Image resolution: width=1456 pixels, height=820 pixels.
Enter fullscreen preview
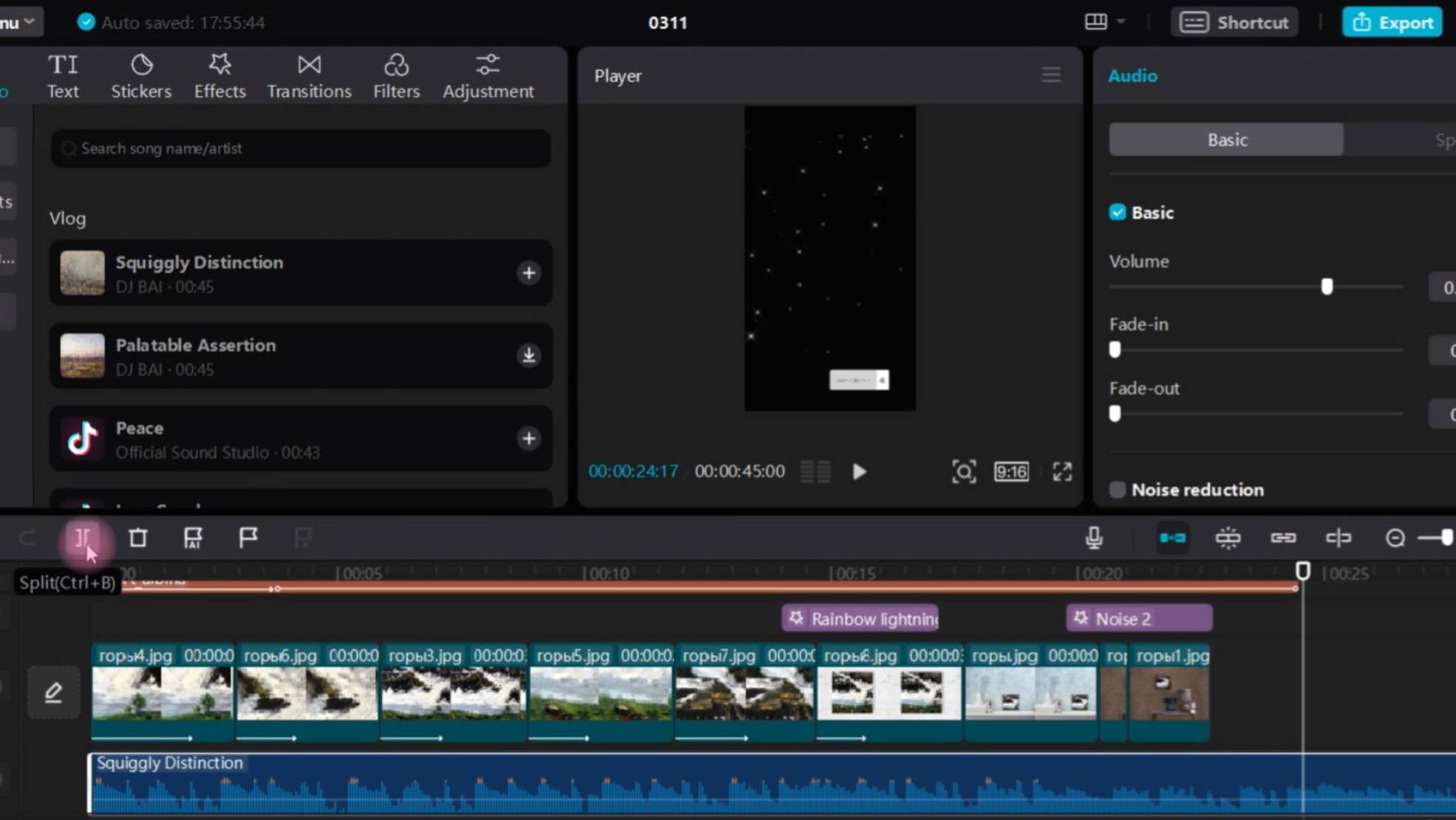(1062, 471)
